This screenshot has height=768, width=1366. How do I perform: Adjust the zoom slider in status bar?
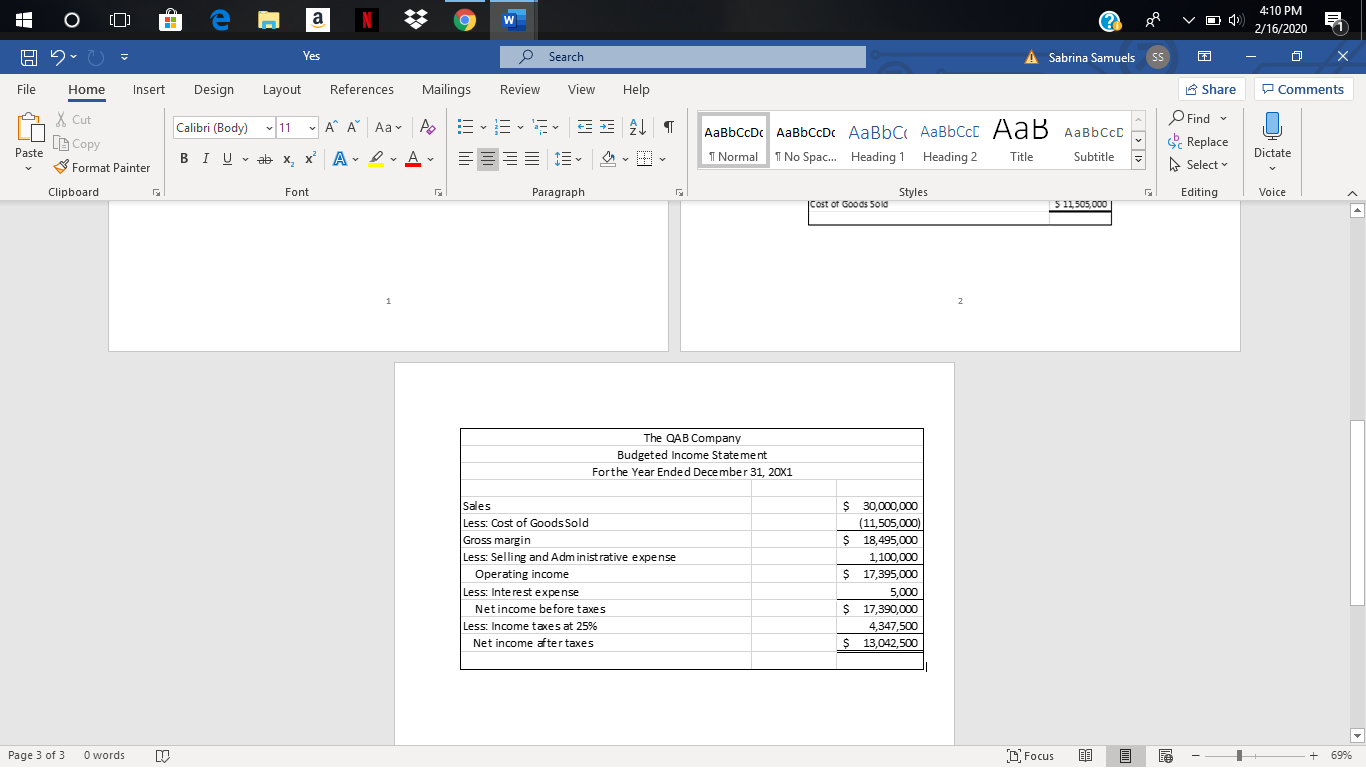[1238, 756]
